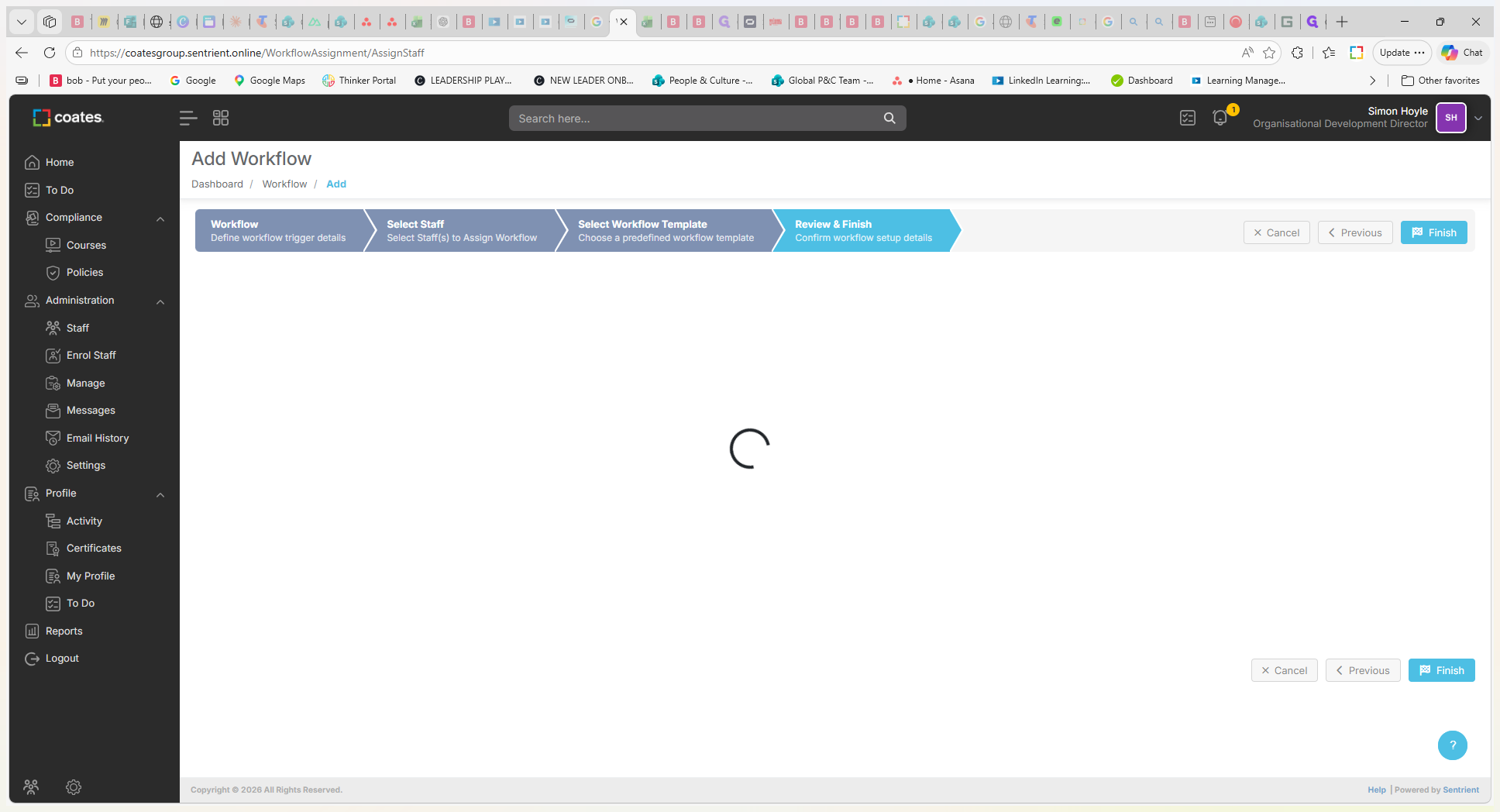Click the top Finish button
The width and height of the screenshot is (1500, 812).
(1434, 232)
